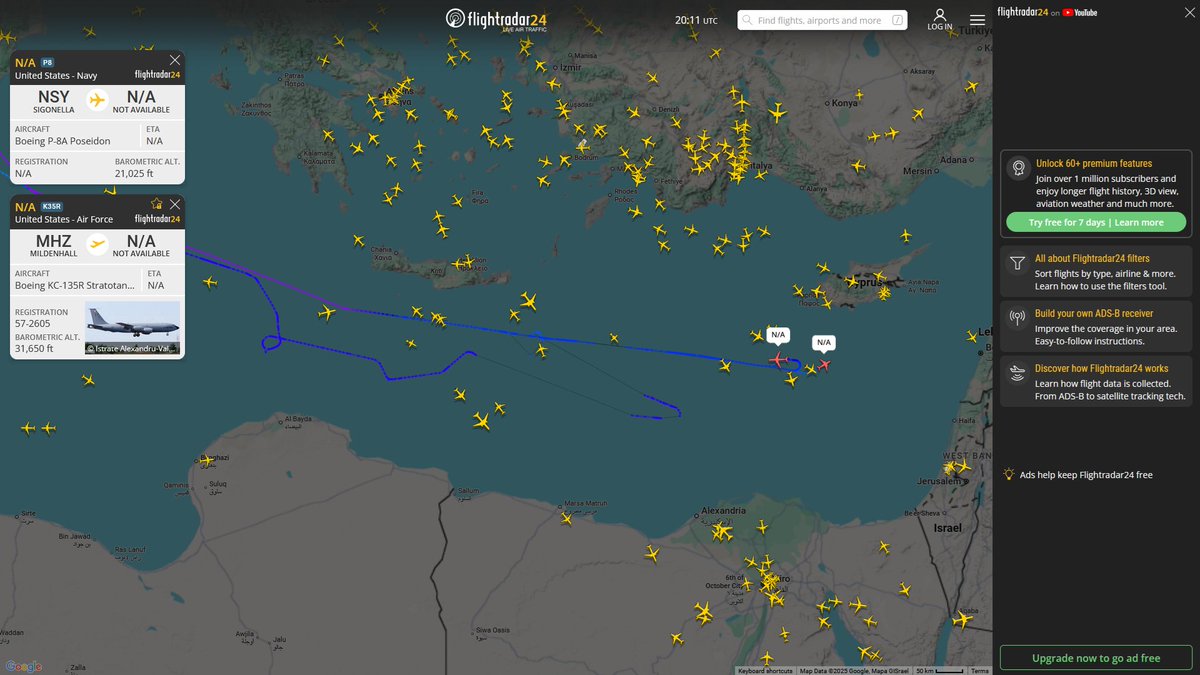
Task: Open All about Flightradar24 filters article
Action: point(1092,258)
